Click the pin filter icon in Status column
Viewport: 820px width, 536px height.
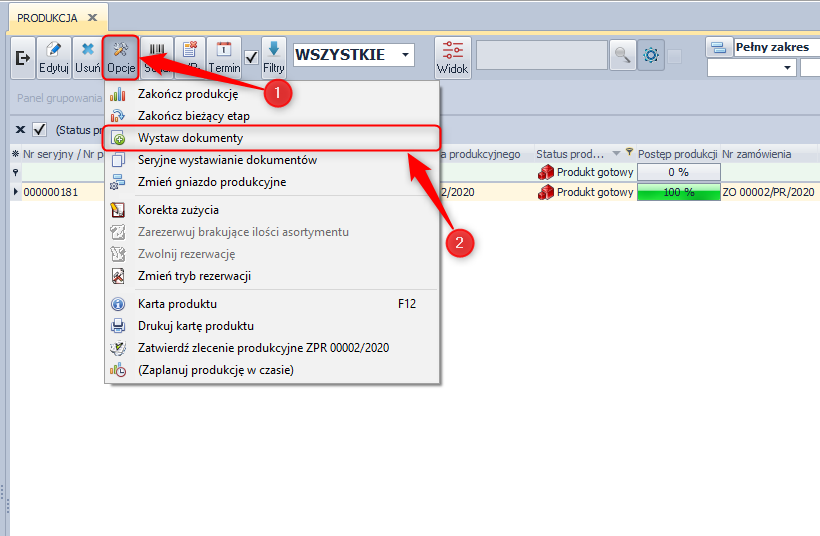629,152
